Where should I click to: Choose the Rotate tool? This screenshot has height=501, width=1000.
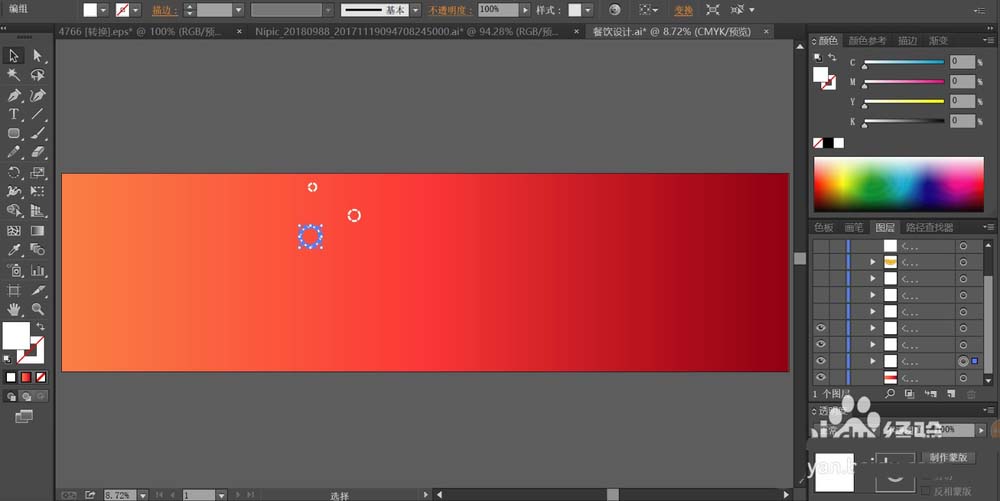(x=13, y=172)
